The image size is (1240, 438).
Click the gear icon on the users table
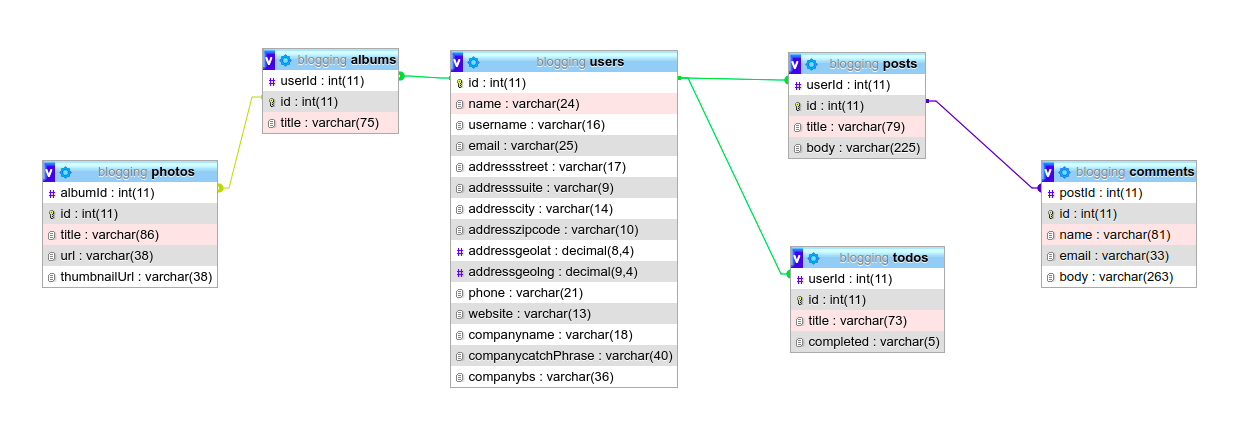click(474, 62)
